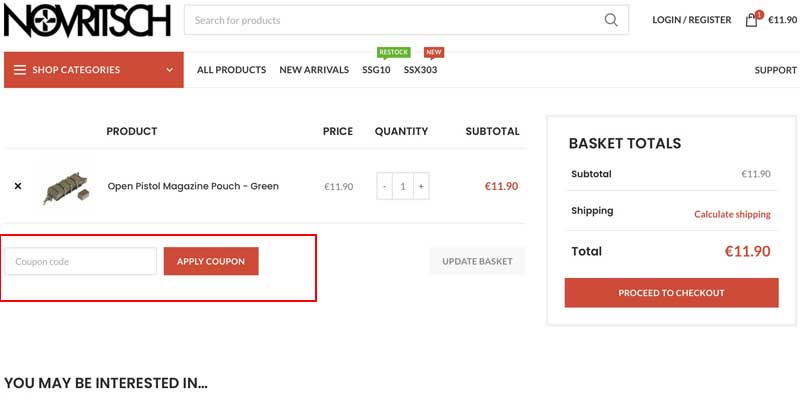Click the Novritsch logo
The width and height of the screenshot is (800, 400).
[87, 20]
